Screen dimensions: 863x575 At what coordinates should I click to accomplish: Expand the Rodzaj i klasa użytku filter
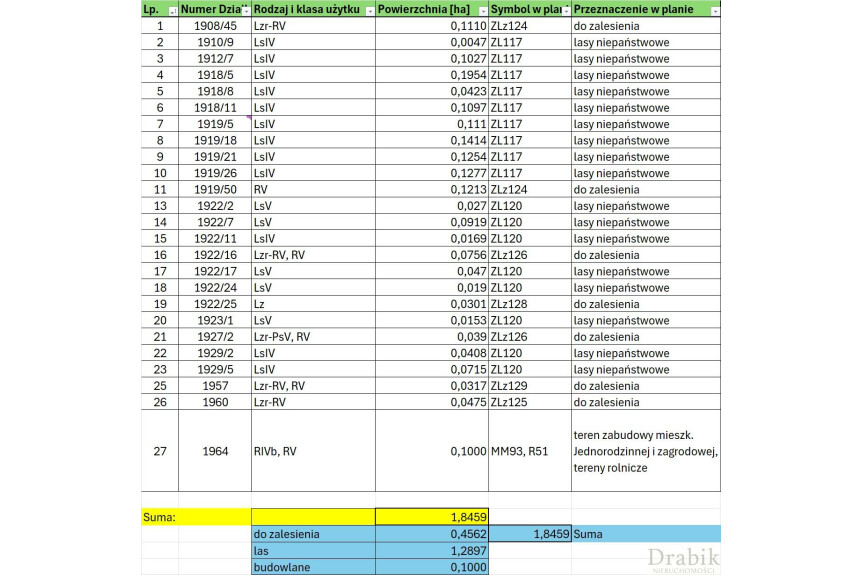(369, 10)
